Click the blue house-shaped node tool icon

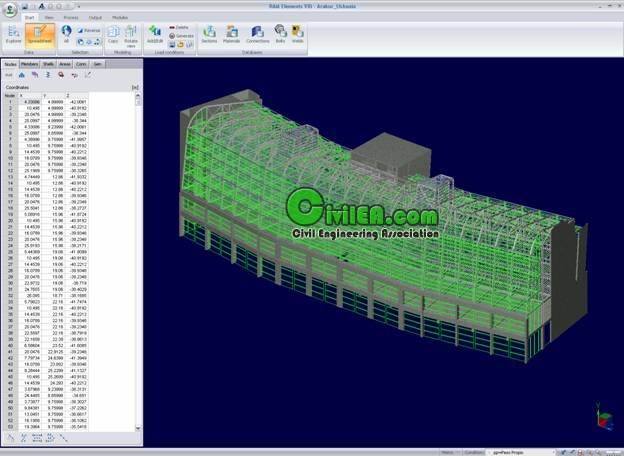tap(21, 75)
